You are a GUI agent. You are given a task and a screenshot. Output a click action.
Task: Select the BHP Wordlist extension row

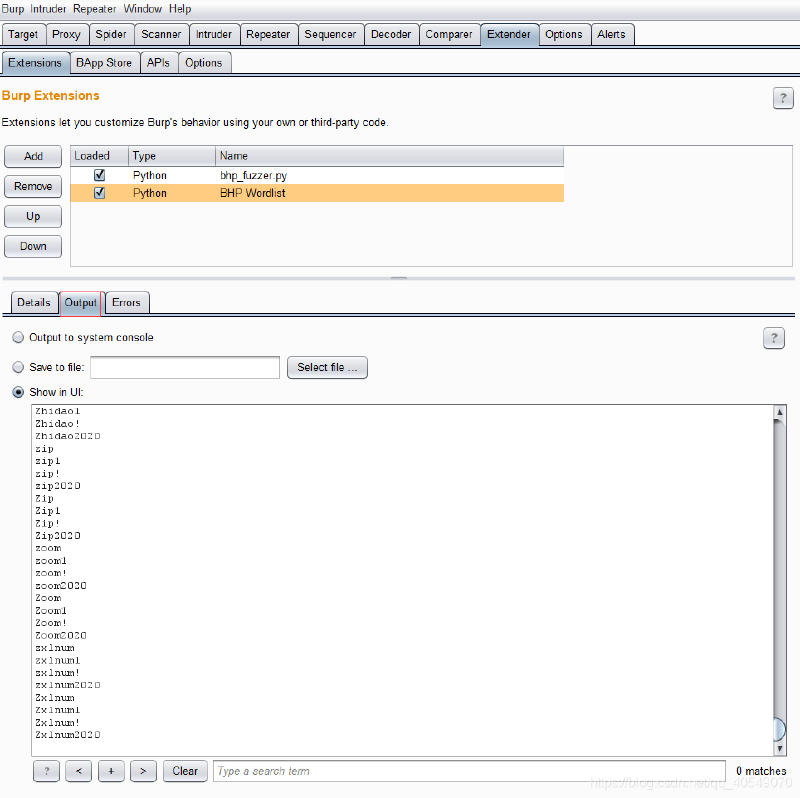(x=317, y=193)
